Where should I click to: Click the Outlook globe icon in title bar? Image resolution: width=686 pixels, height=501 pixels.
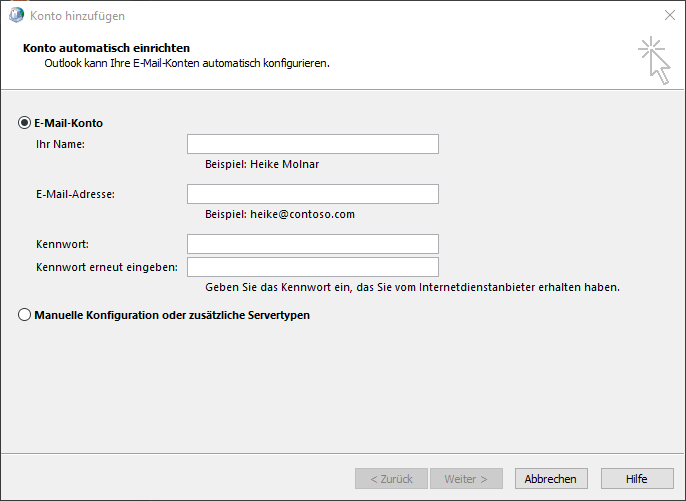17,16
